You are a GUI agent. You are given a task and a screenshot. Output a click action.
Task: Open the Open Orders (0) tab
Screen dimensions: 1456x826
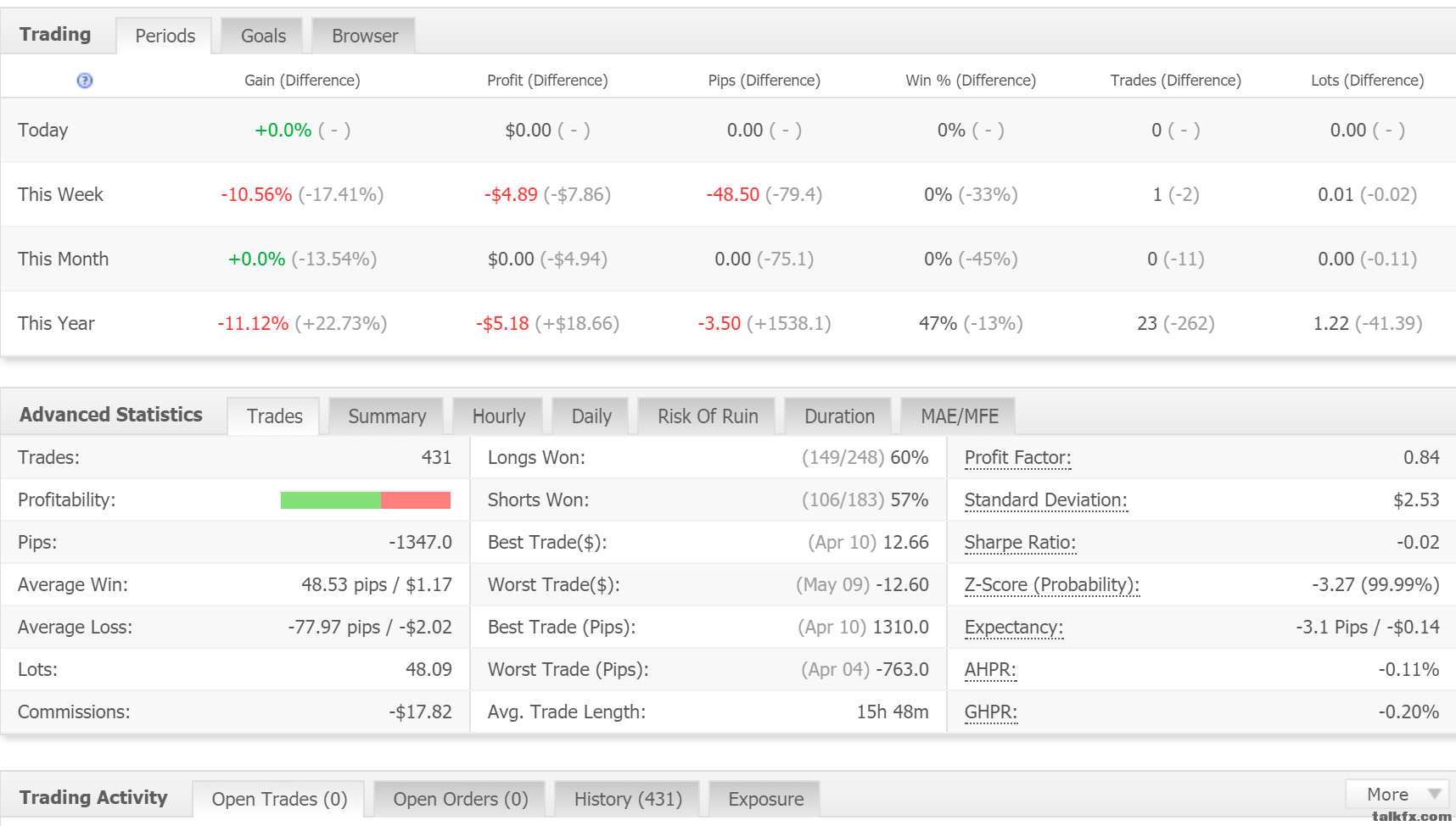pos(461,799)
